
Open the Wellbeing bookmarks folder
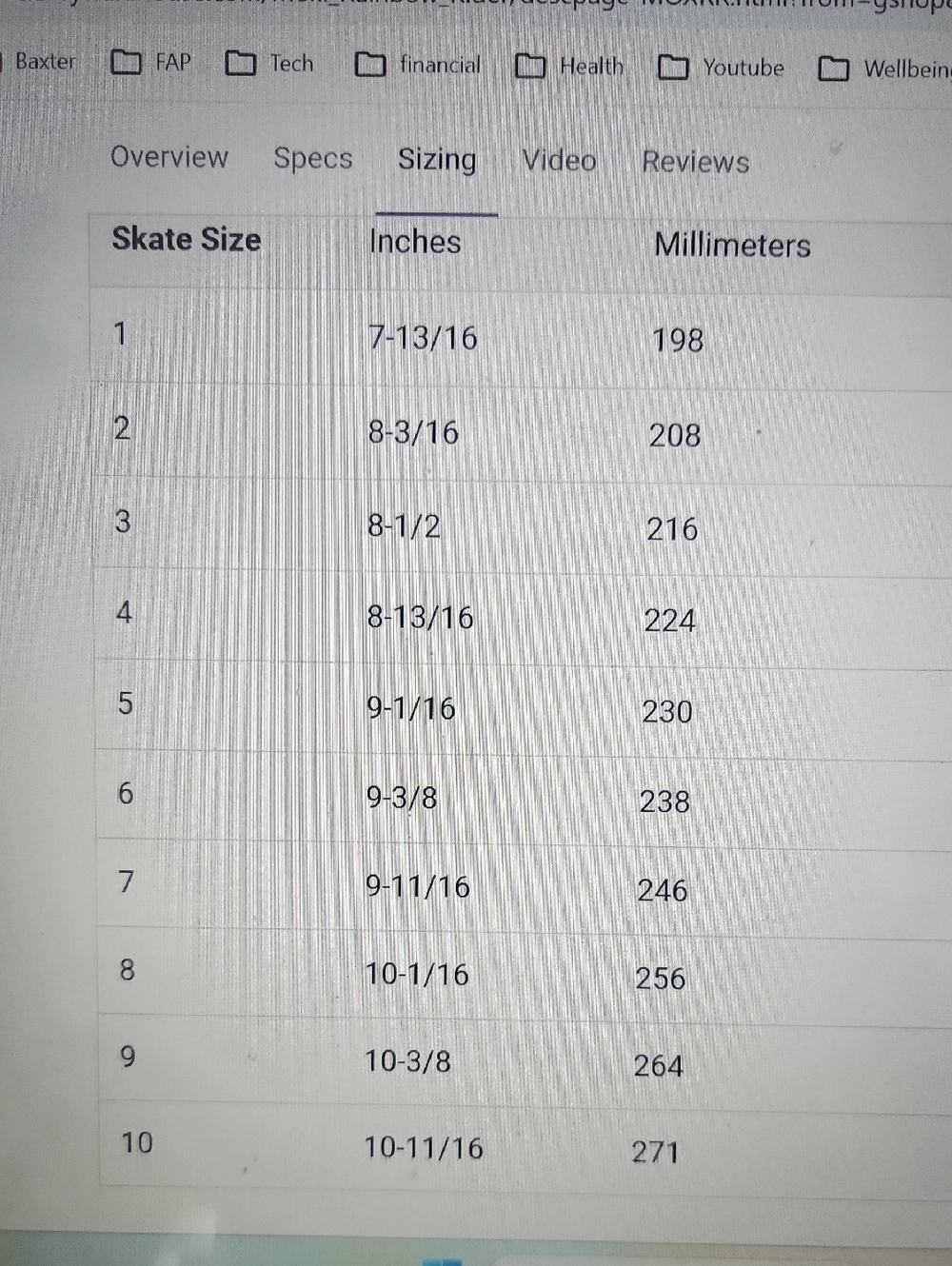884,69
